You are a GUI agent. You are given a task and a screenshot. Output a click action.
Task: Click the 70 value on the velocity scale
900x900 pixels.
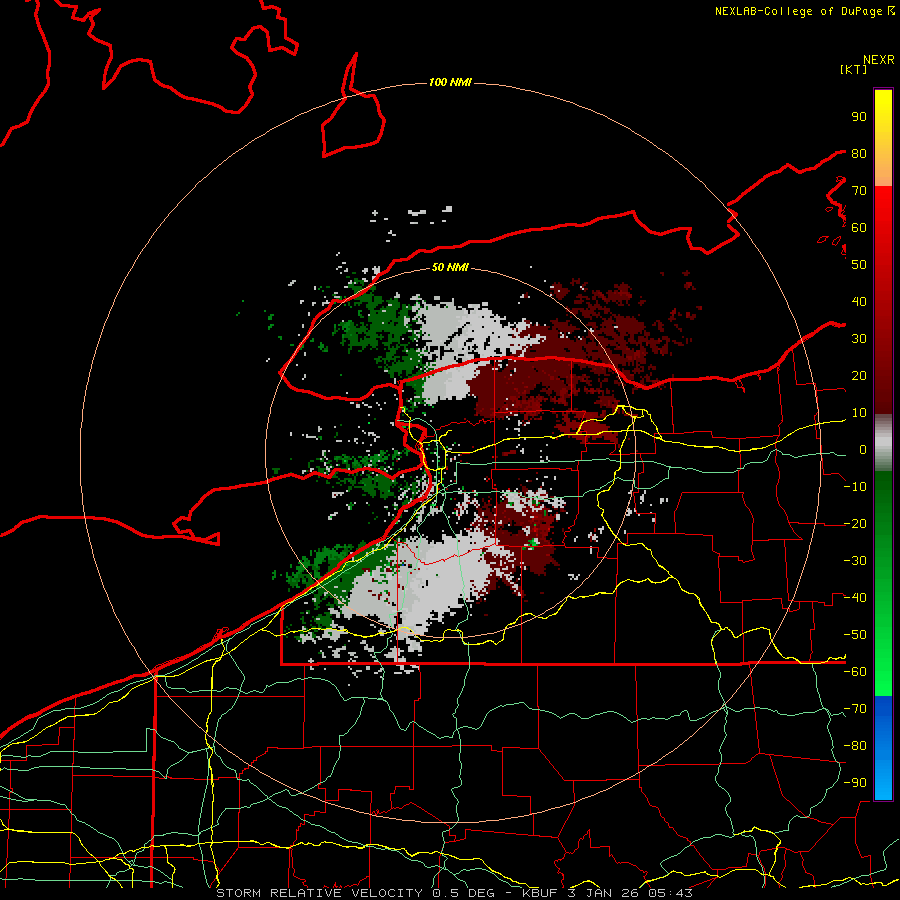pos(859,191)
